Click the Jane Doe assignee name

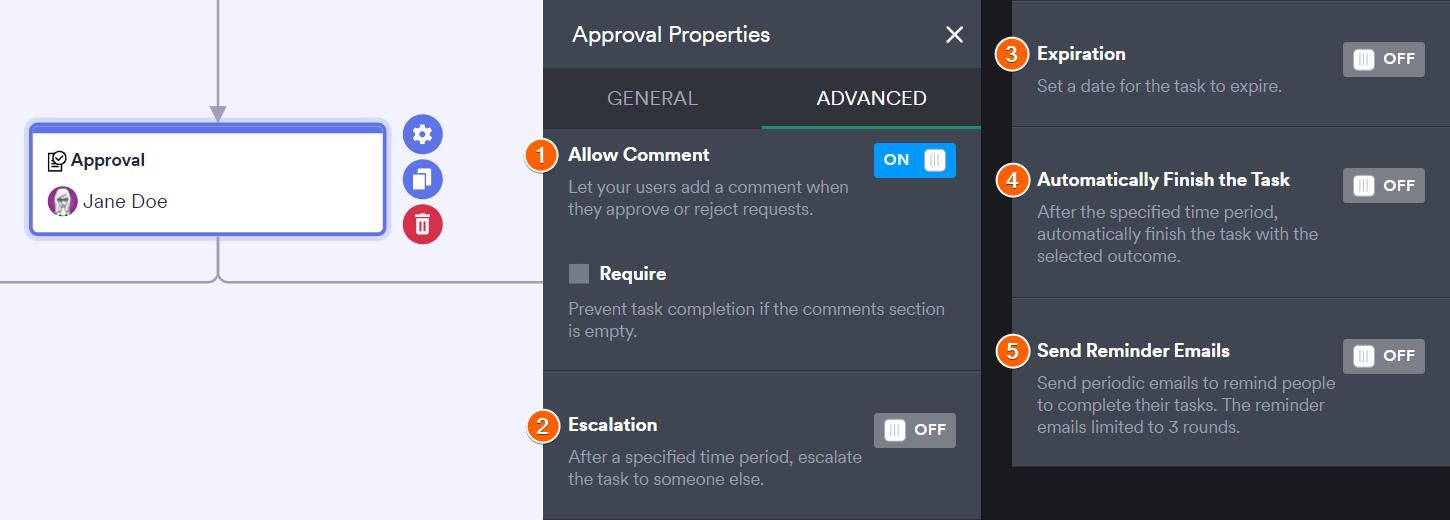[x=125, y=202]
